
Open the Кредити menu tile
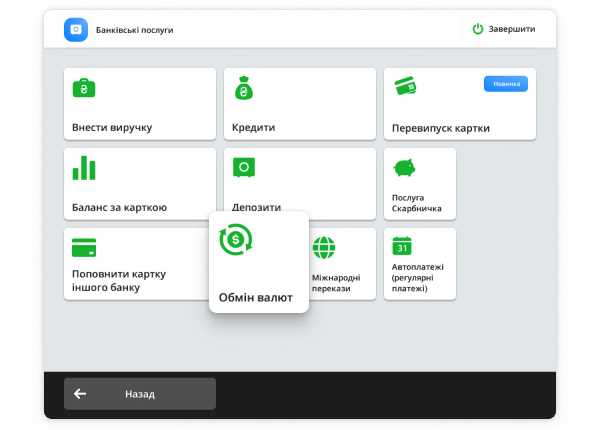299,104
